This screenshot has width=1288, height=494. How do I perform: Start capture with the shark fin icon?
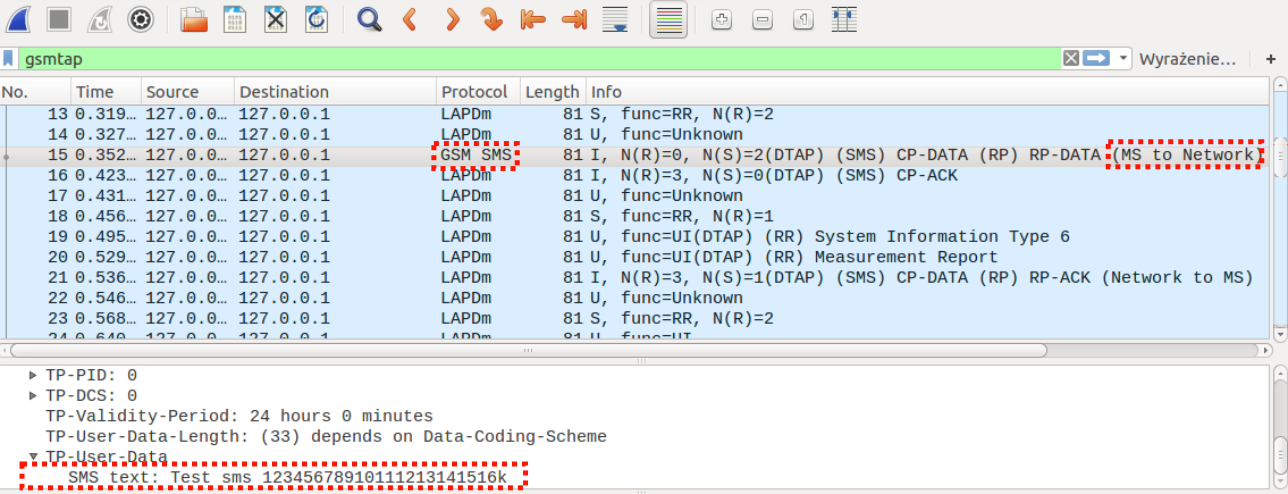(x=19, y=19)
